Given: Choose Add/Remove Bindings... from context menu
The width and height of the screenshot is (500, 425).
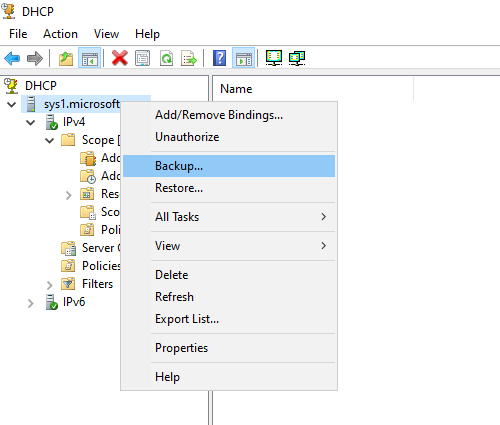Looking at the screenshot, I should pyautogui.click(x=229, y=115).
